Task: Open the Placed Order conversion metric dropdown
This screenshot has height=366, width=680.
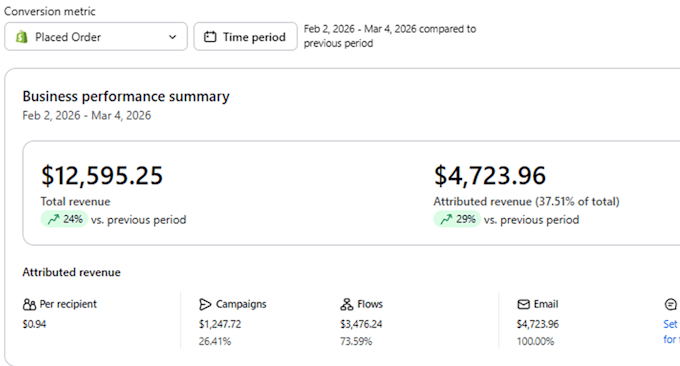Action: click(96, 37)
